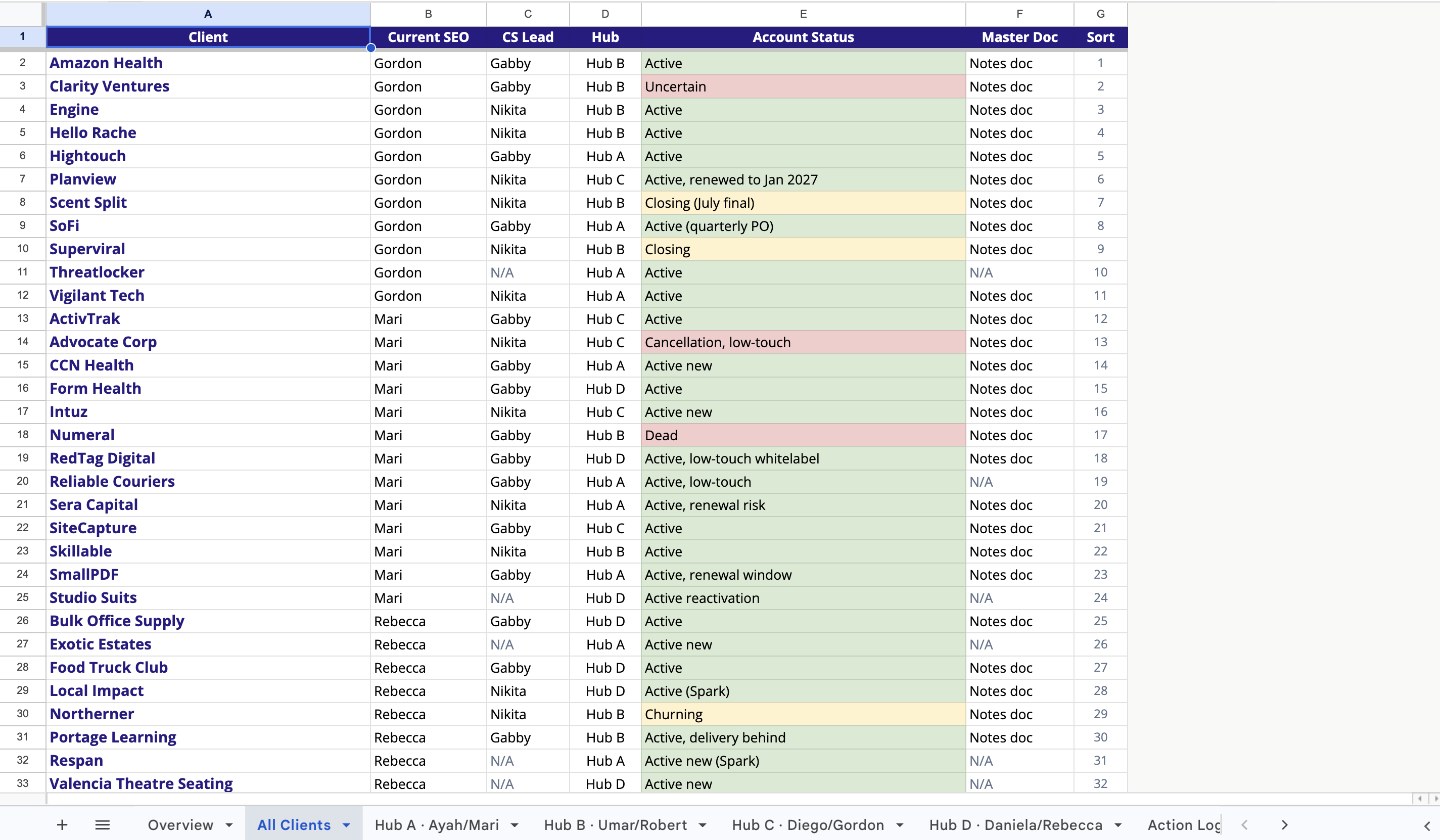This screenshot has width=1440, height=840.
Task: Select the Valencia Theatre Seating cell
Action: pyautogui.click(x=208, y=784)
